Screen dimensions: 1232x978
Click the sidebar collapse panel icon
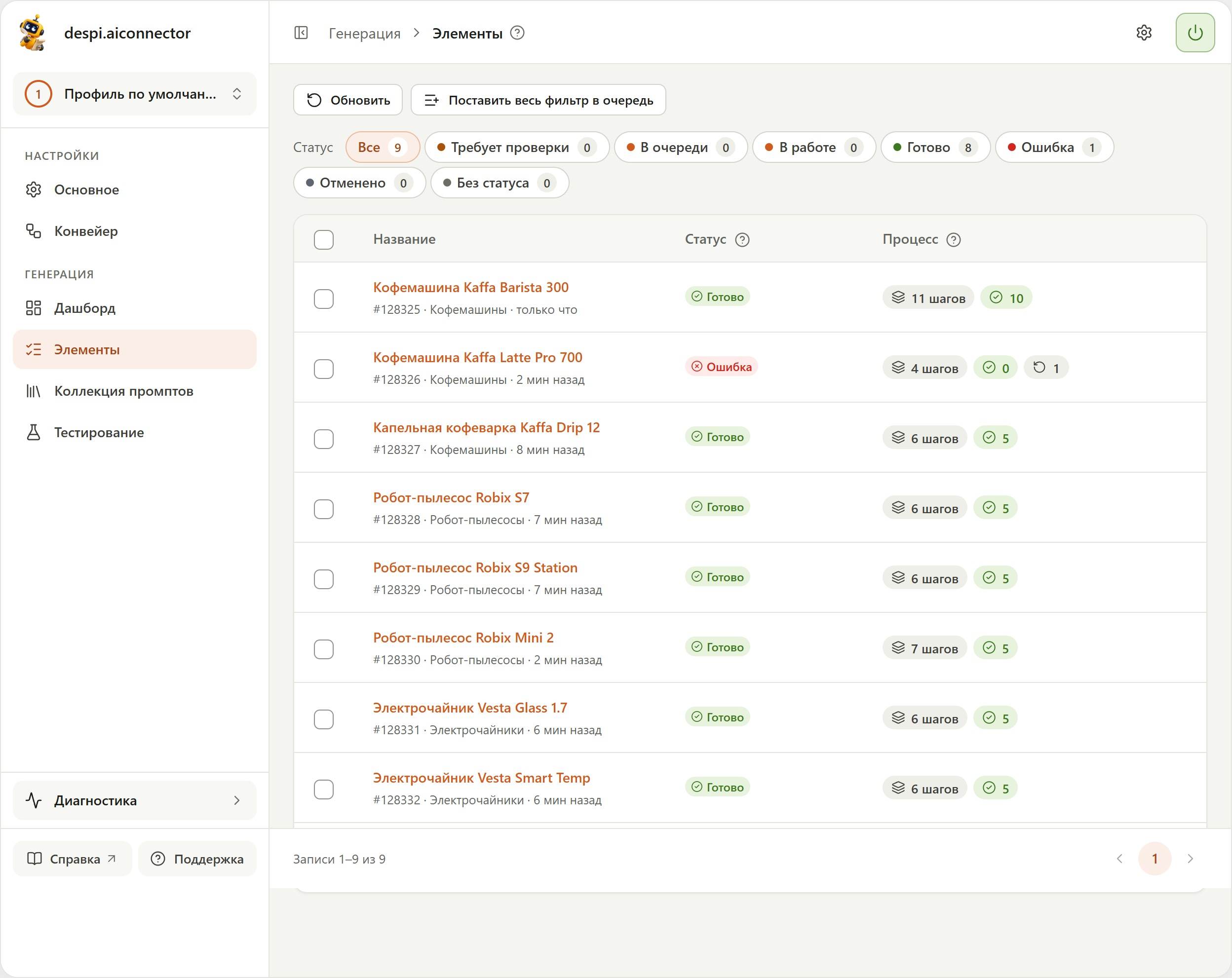(x=301, y=33)
